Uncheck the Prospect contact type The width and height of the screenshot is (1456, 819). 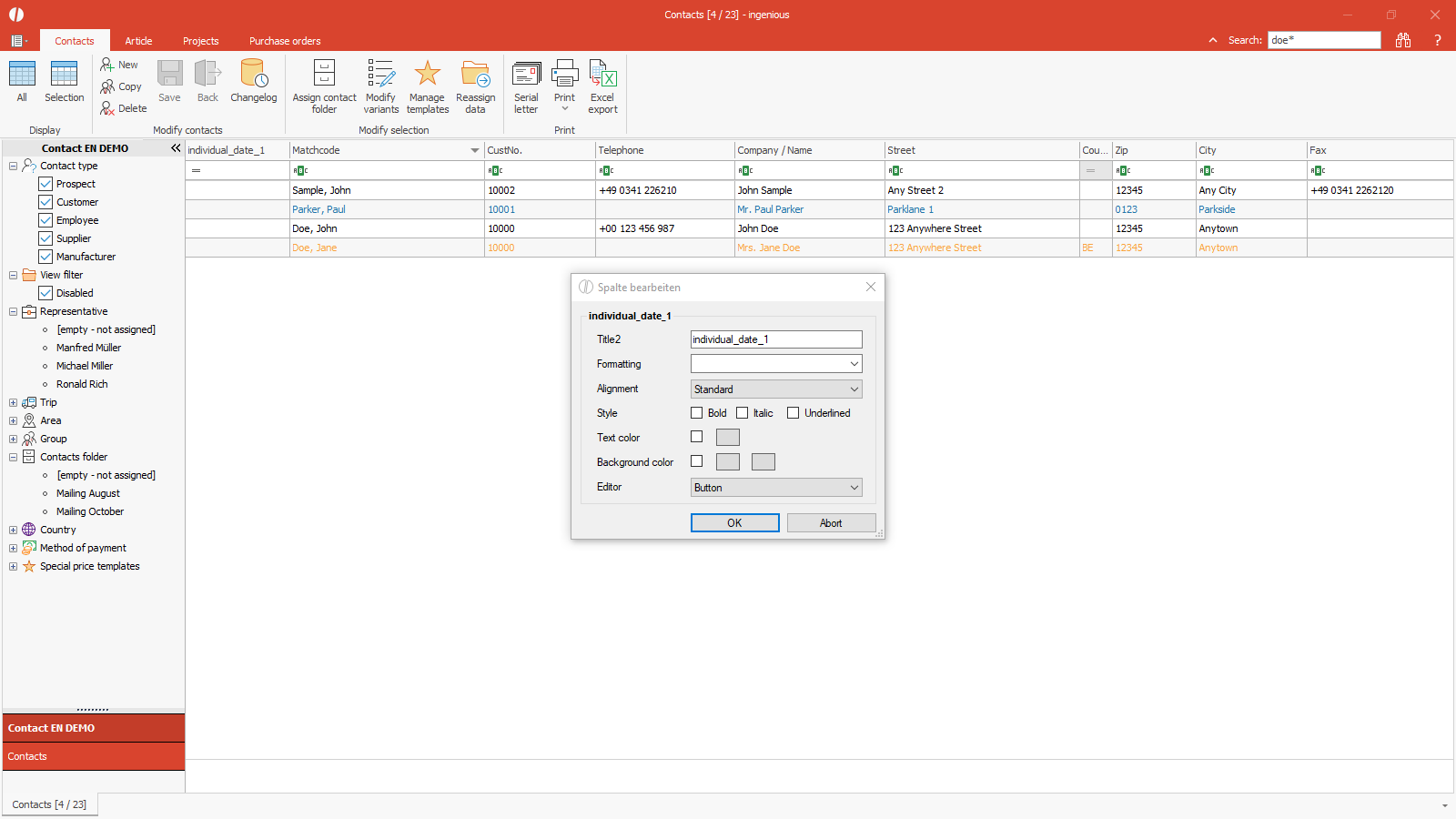(x=45, y=184)
